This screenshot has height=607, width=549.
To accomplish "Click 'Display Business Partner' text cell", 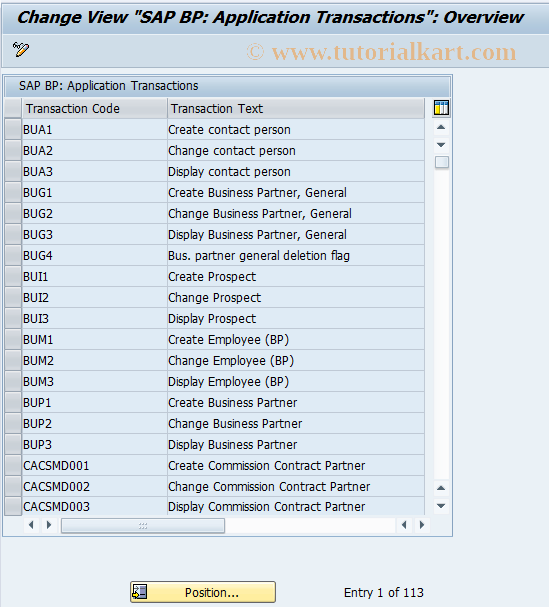I will [296, 444].
